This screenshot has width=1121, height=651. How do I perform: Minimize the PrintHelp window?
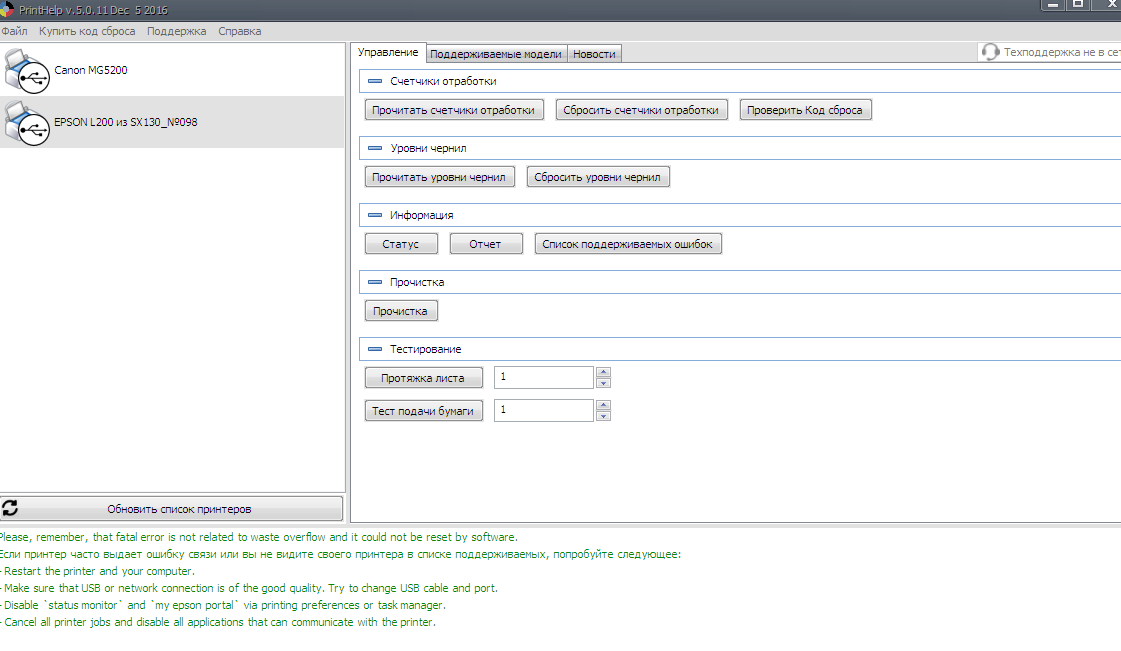(1052, 5)
